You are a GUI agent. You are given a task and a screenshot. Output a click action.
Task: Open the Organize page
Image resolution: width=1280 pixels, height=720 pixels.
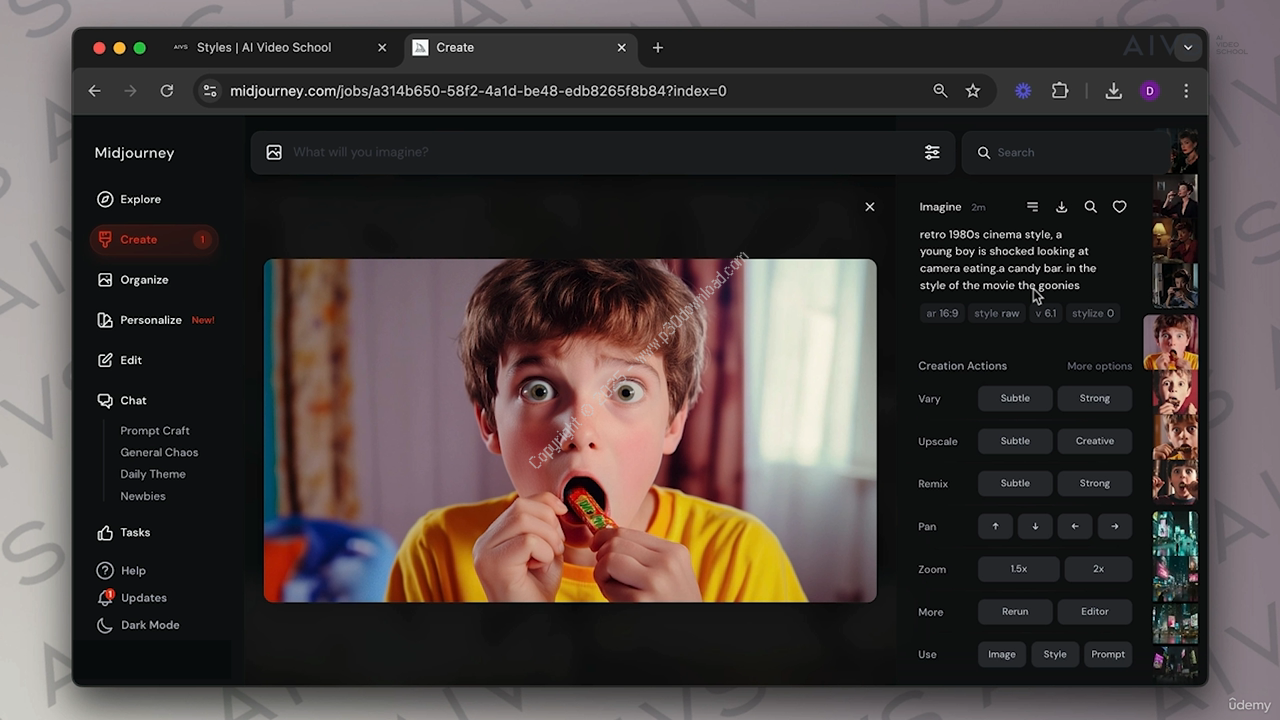coord(133,280)
